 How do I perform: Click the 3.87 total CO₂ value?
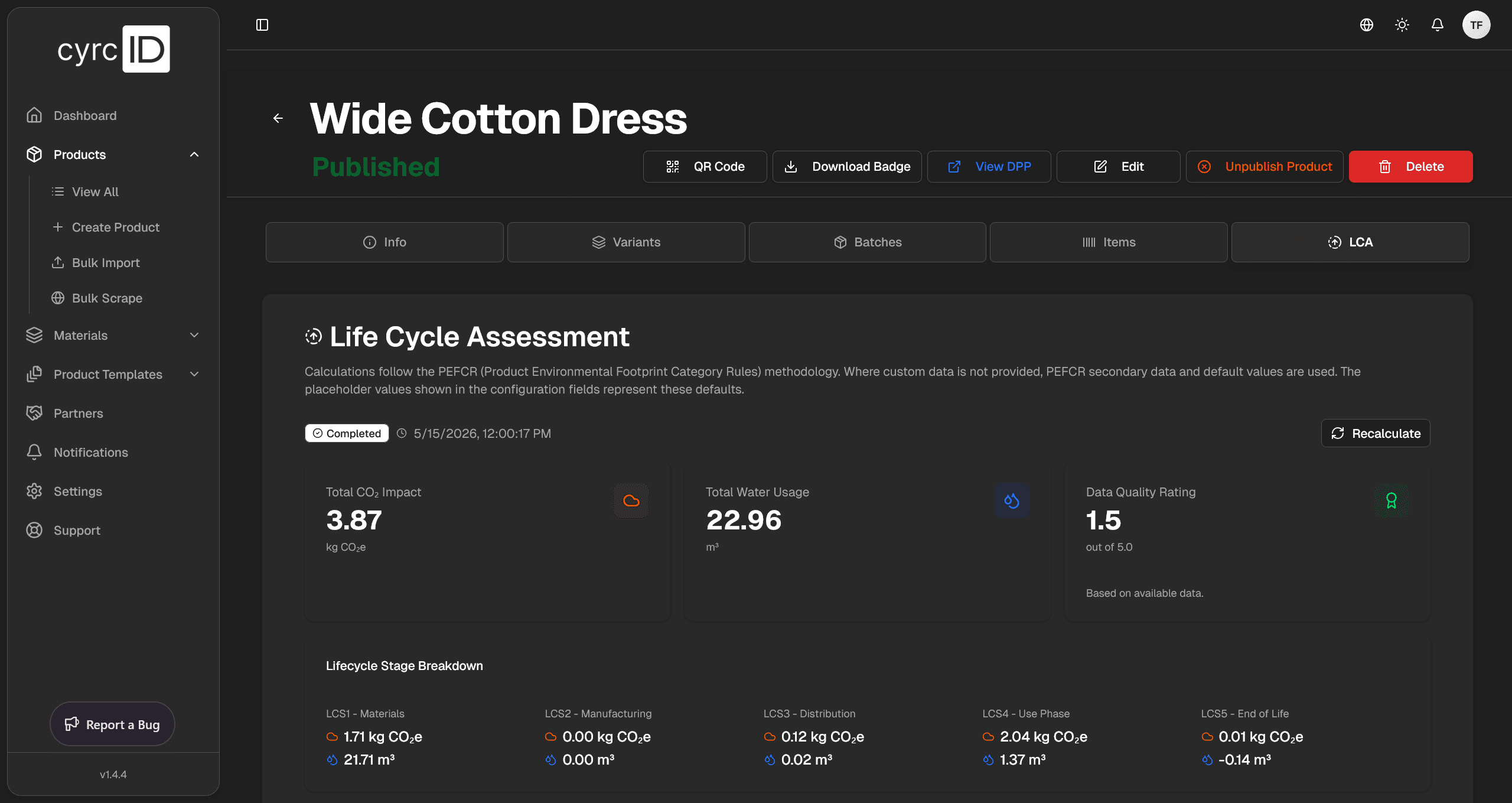click(x=354, y=521)
